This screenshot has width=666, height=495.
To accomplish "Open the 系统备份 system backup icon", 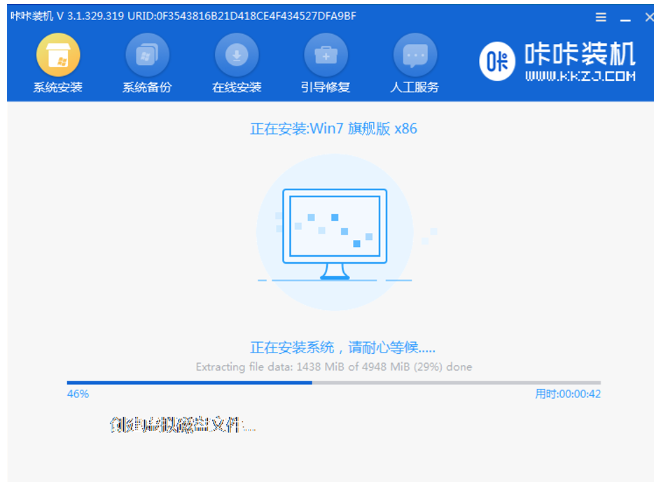I will tap(147, 55).
